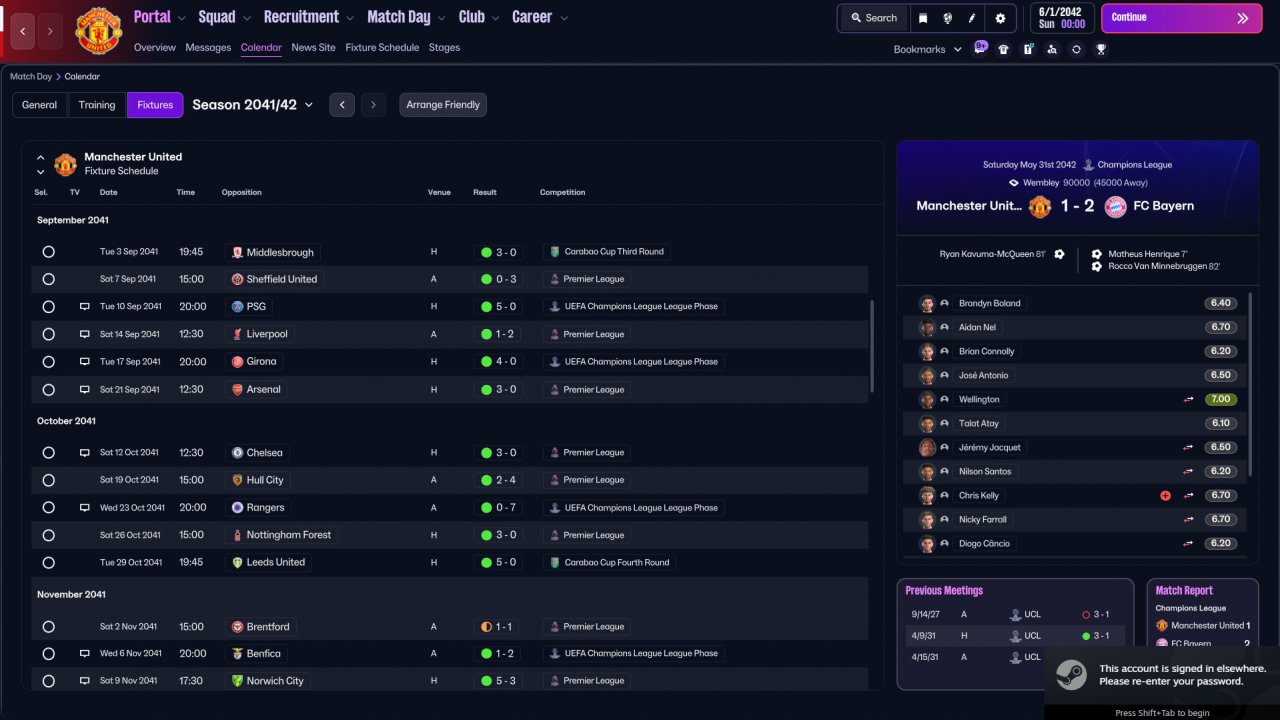
Task: Open the Messages sub-menu item
Action: (x=208, y=48)
